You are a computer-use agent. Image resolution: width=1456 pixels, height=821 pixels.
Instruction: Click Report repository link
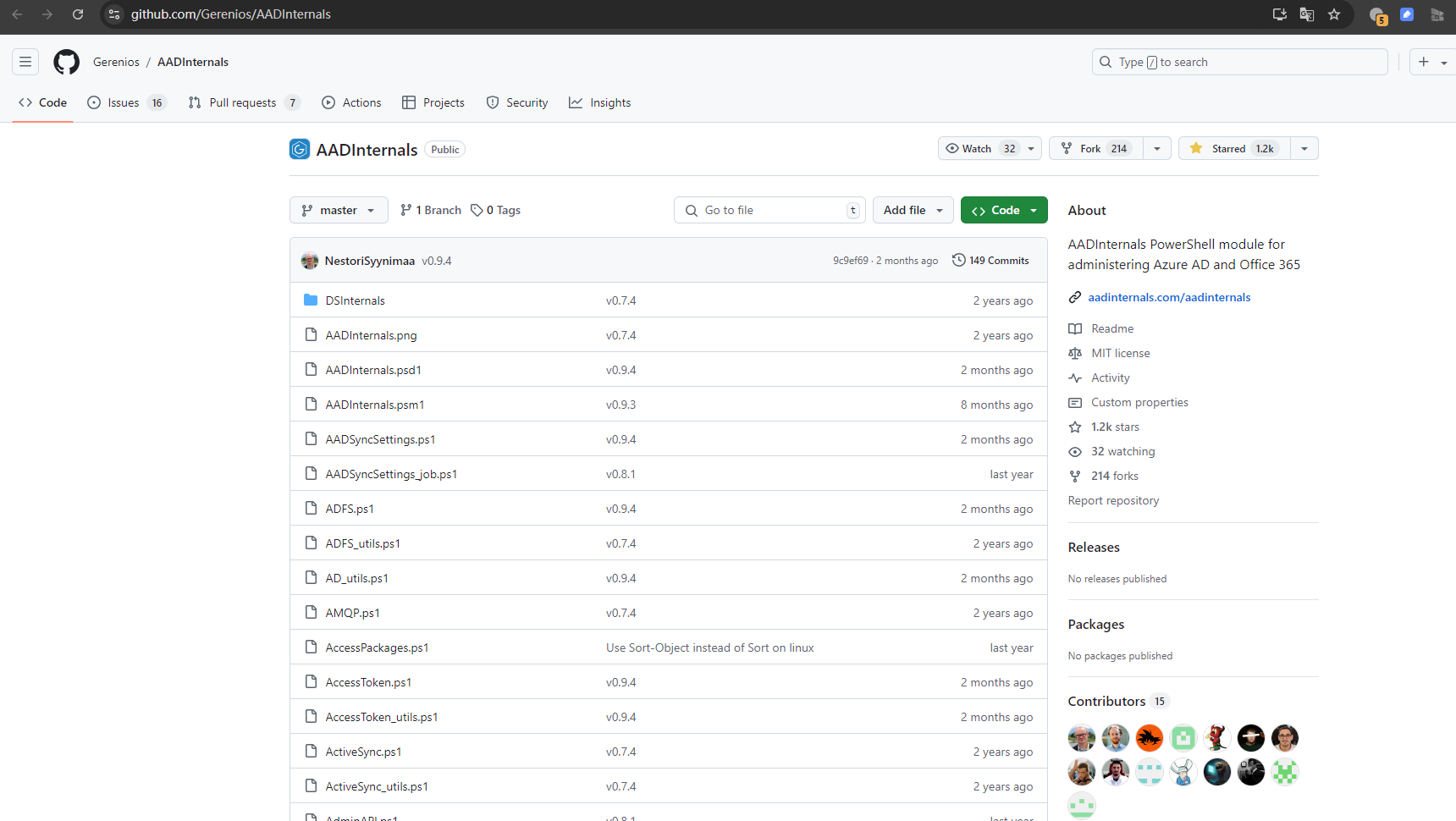(x=1113, y=500)
